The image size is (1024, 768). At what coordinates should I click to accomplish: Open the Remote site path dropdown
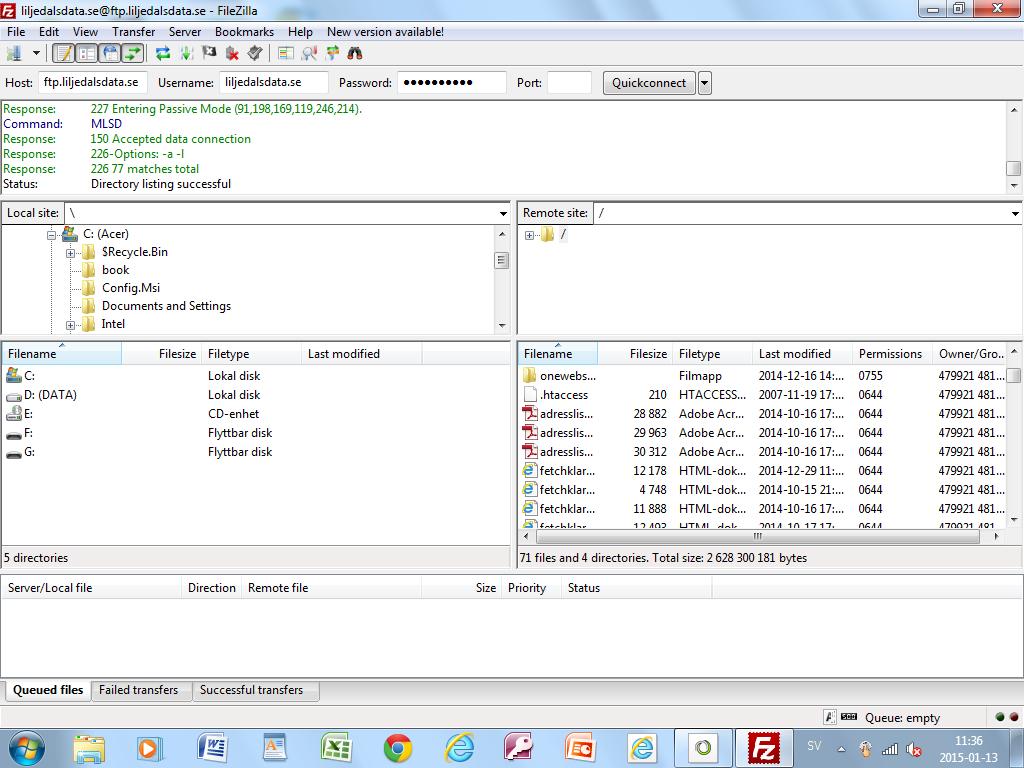[1015, 214]
